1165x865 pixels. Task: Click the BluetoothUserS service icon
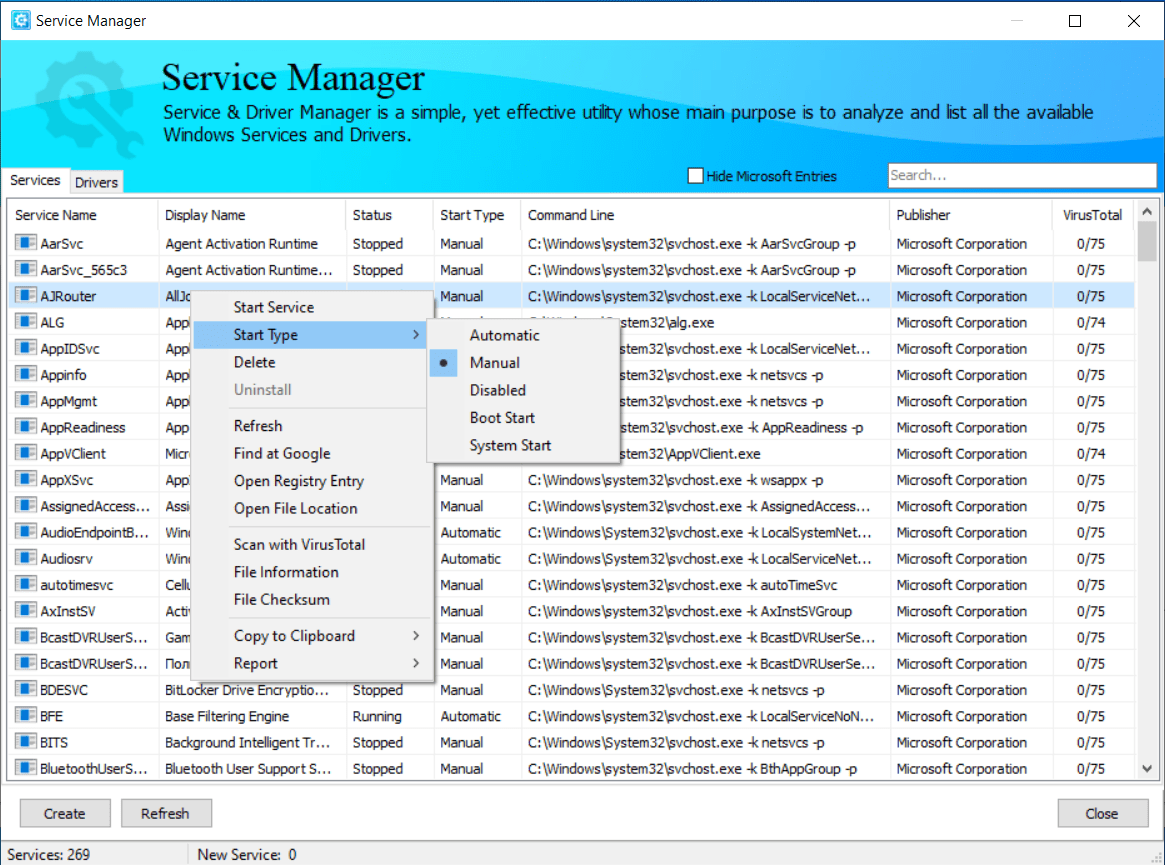click(26, 768)
